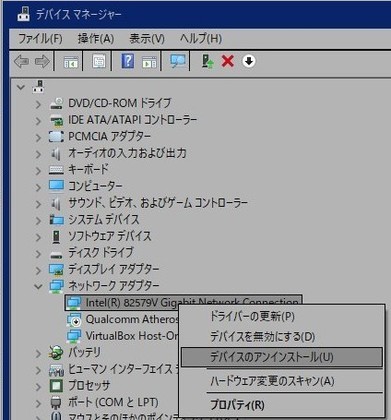The width and height of the screenshot is (391, 420).
Task: Select the VirtualBox Host-Only adapter item
Action: pyautogui.click(x=132, y=336)
